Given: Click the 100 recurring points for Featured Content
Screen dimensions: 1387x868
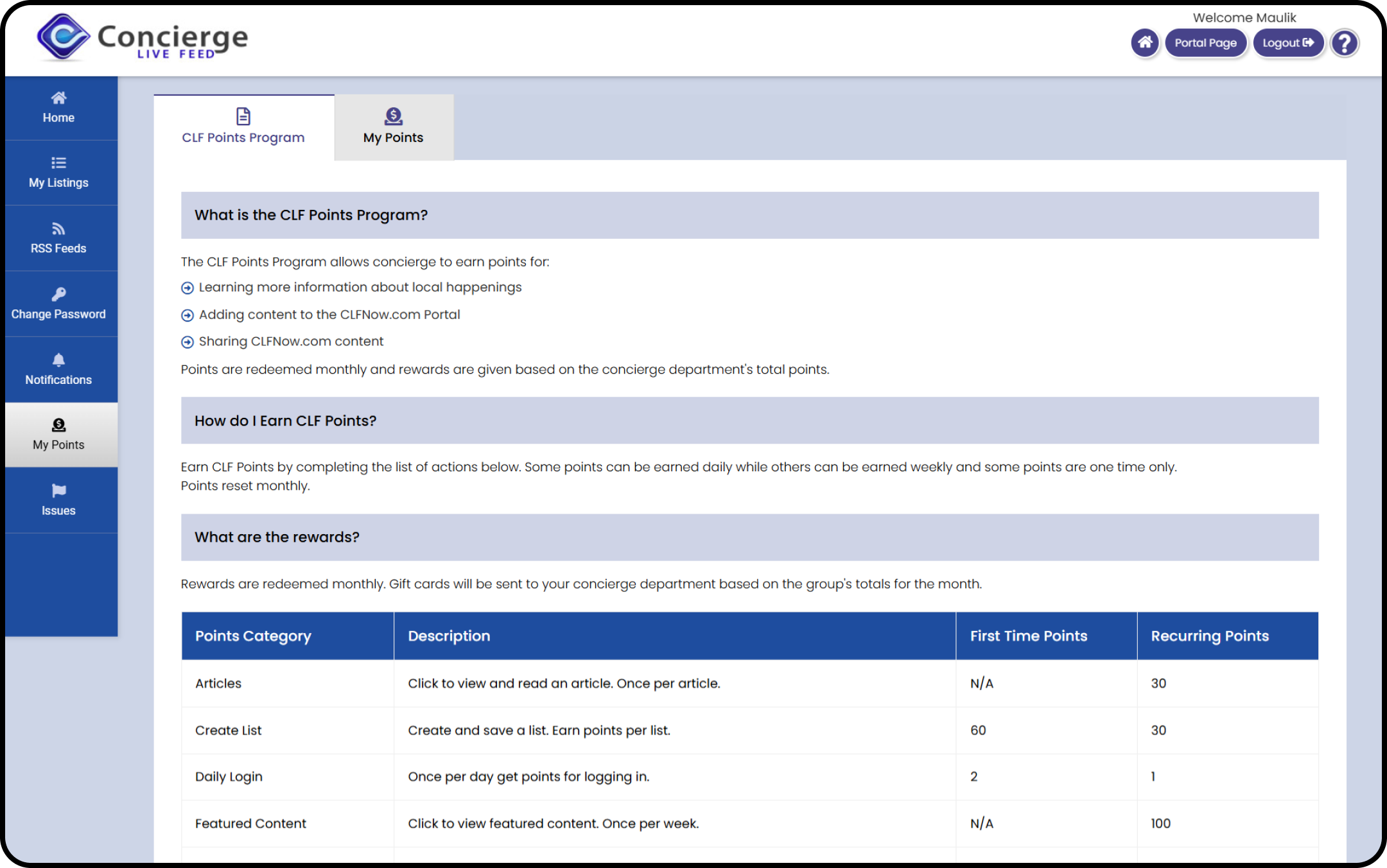Looking at the screenshot, I should point(1160,823).
